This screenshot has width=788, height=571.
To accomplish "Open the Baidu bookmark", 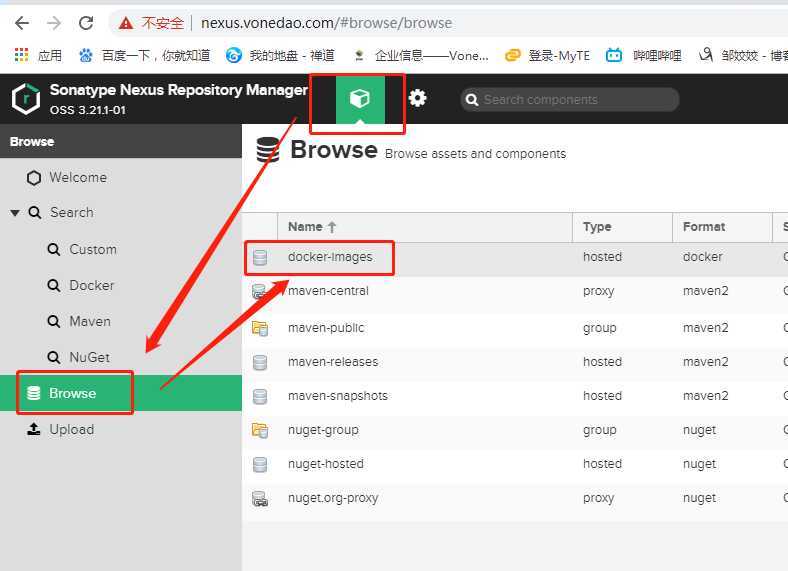I will [x=145, y=55].
